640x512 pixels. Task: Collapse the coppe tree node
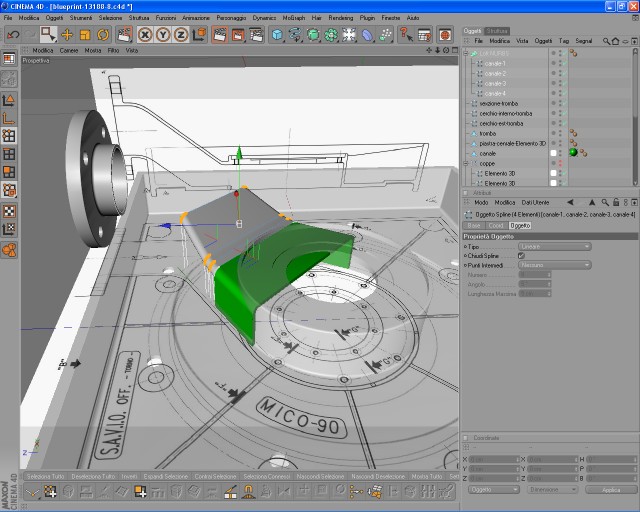pos(466,163)
